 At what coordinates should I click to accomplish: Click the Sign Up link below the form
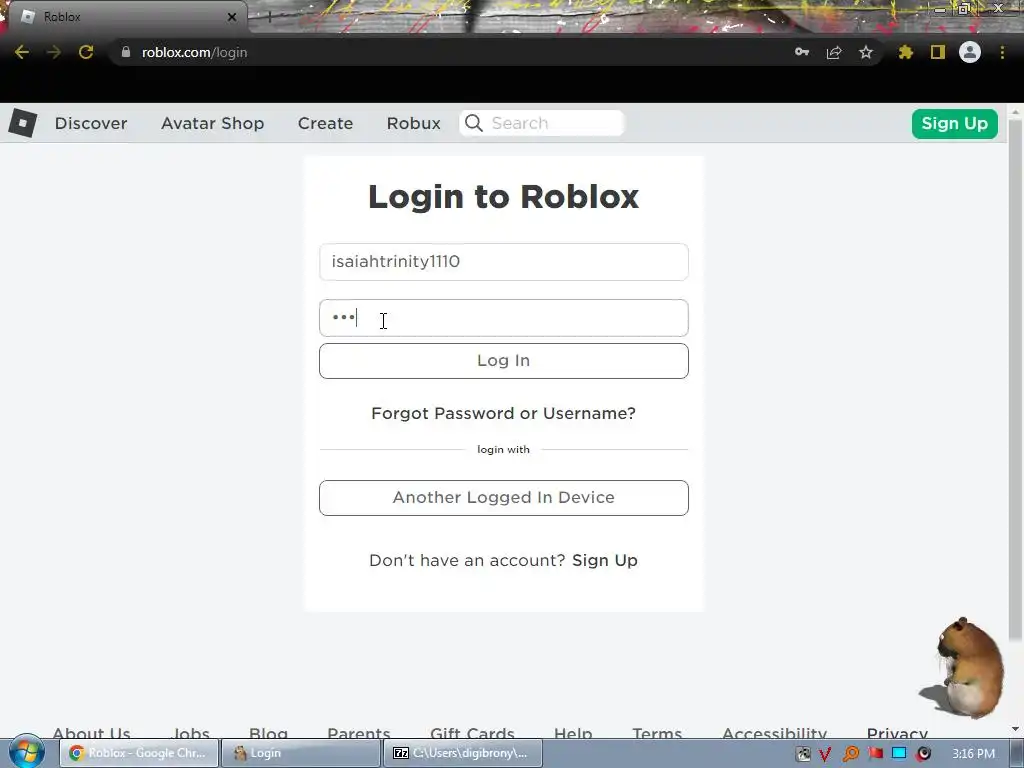pos(605,560)
